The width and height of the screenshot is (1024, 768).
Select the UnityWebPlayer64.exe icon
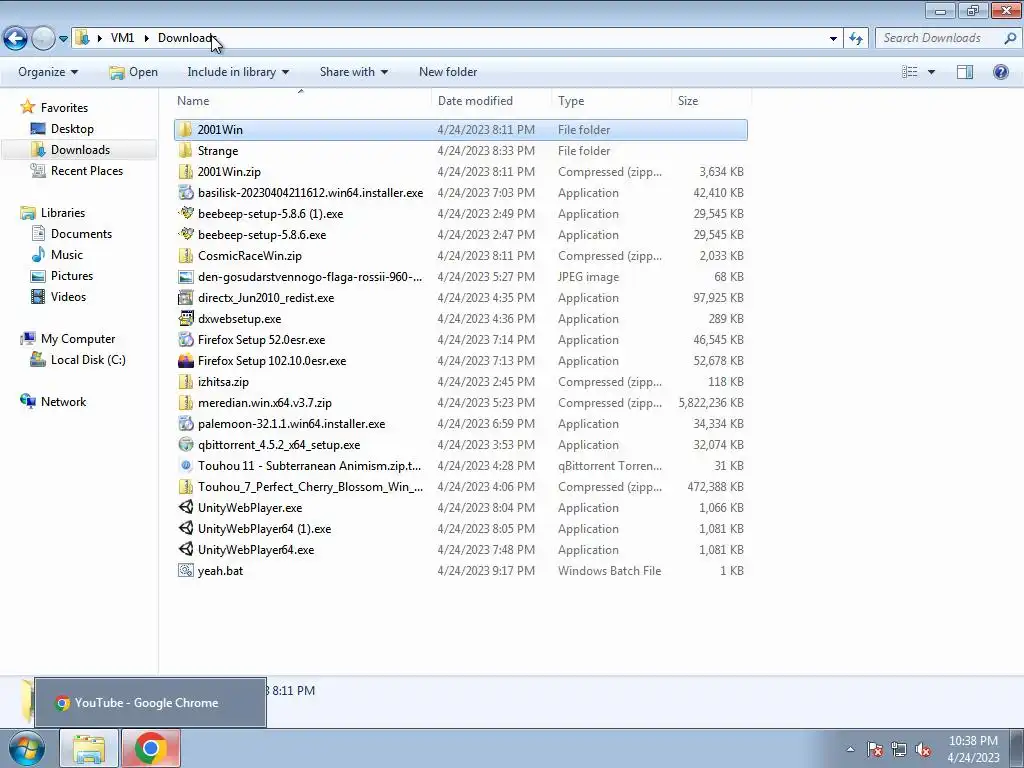click(x=185, y=550)
